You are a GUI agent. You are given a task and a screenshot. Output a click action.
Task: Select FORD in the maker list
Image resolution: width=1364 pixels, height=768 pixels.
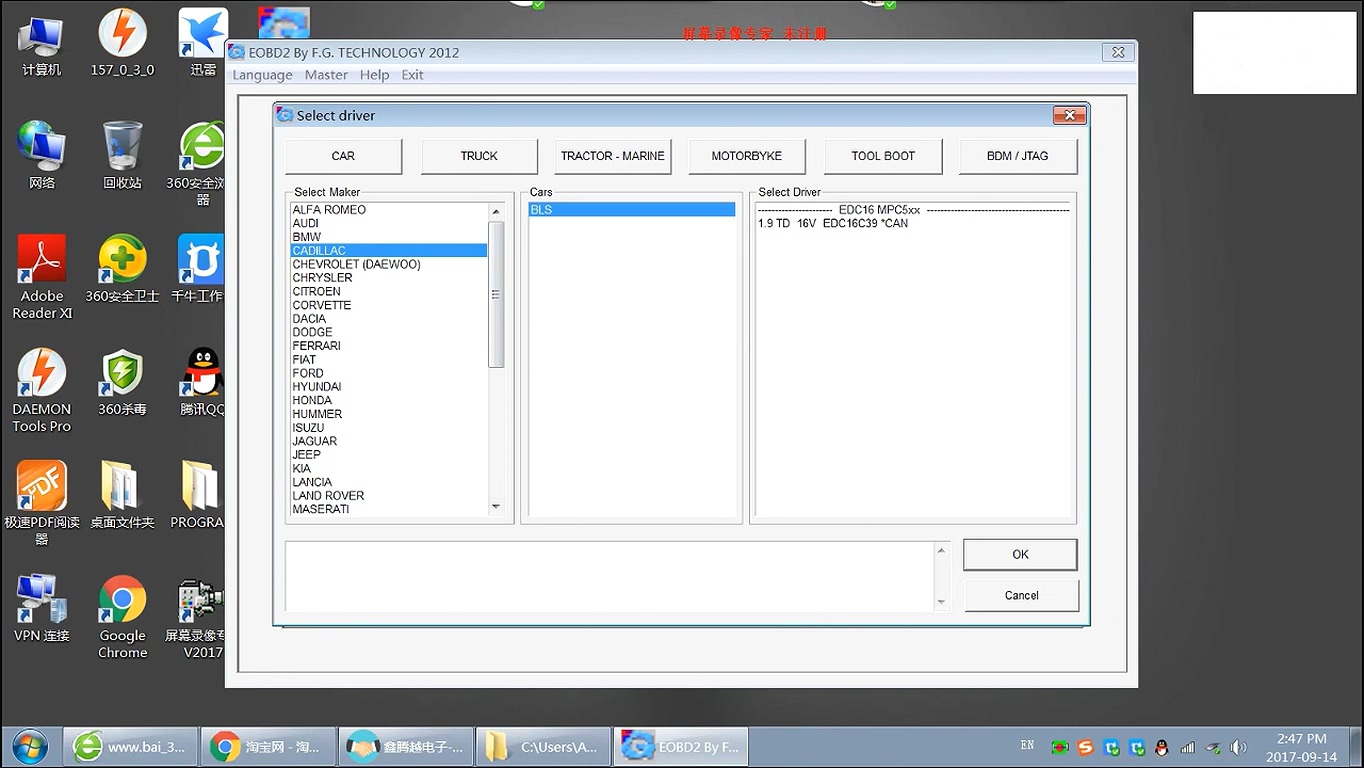coord(389,373)
